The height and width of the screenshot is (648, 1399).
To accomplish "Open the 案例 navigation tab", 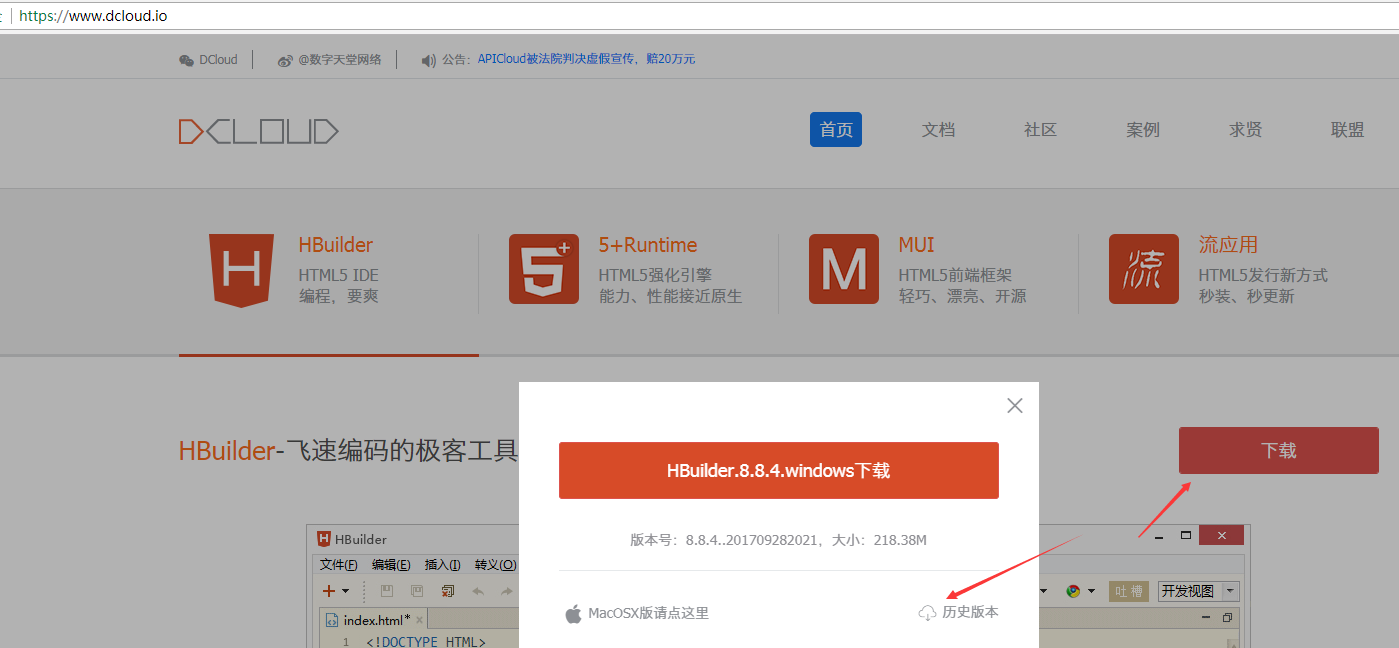I will tap(1143, 130).
